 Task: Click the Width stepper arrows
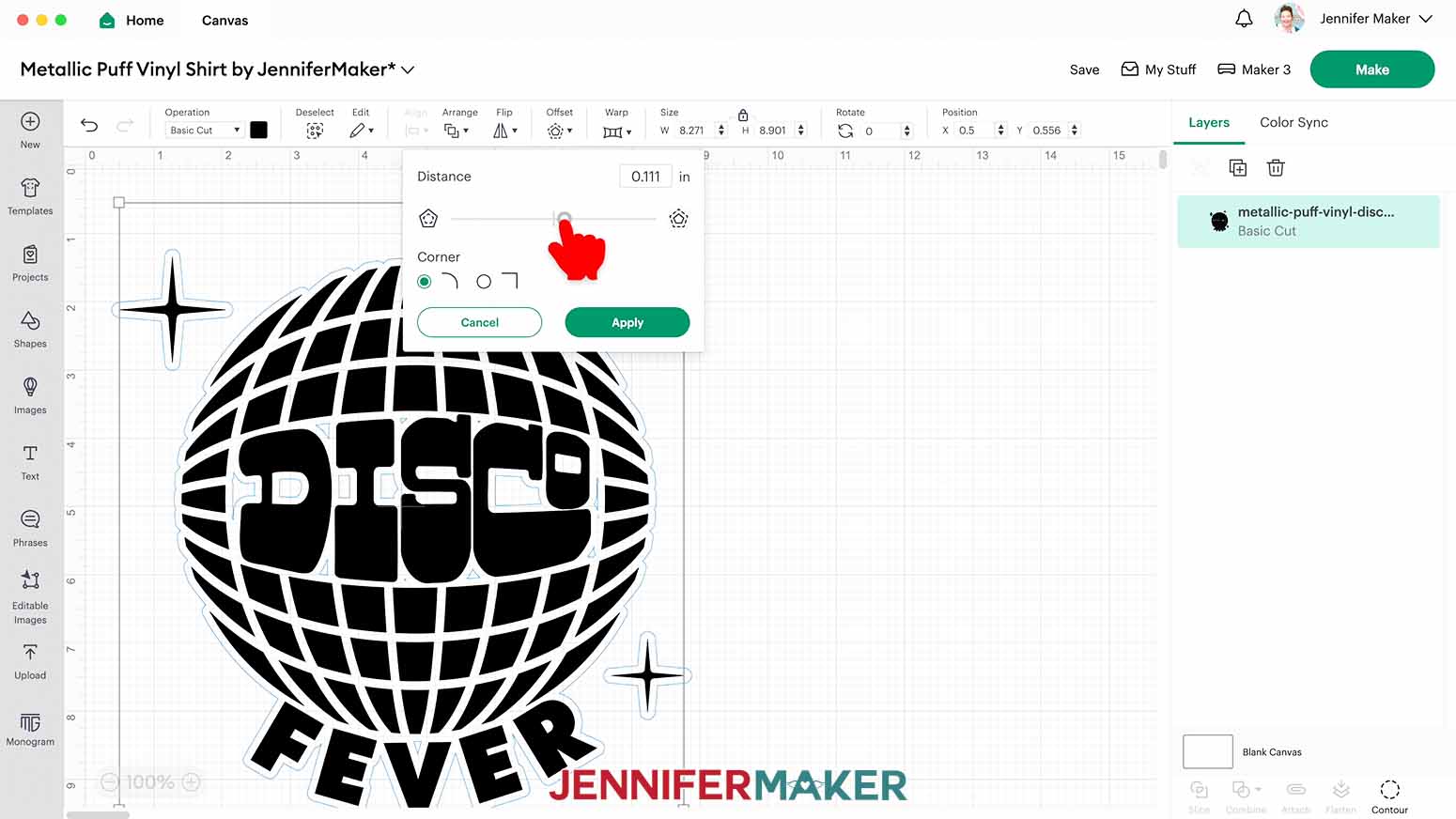721,131
